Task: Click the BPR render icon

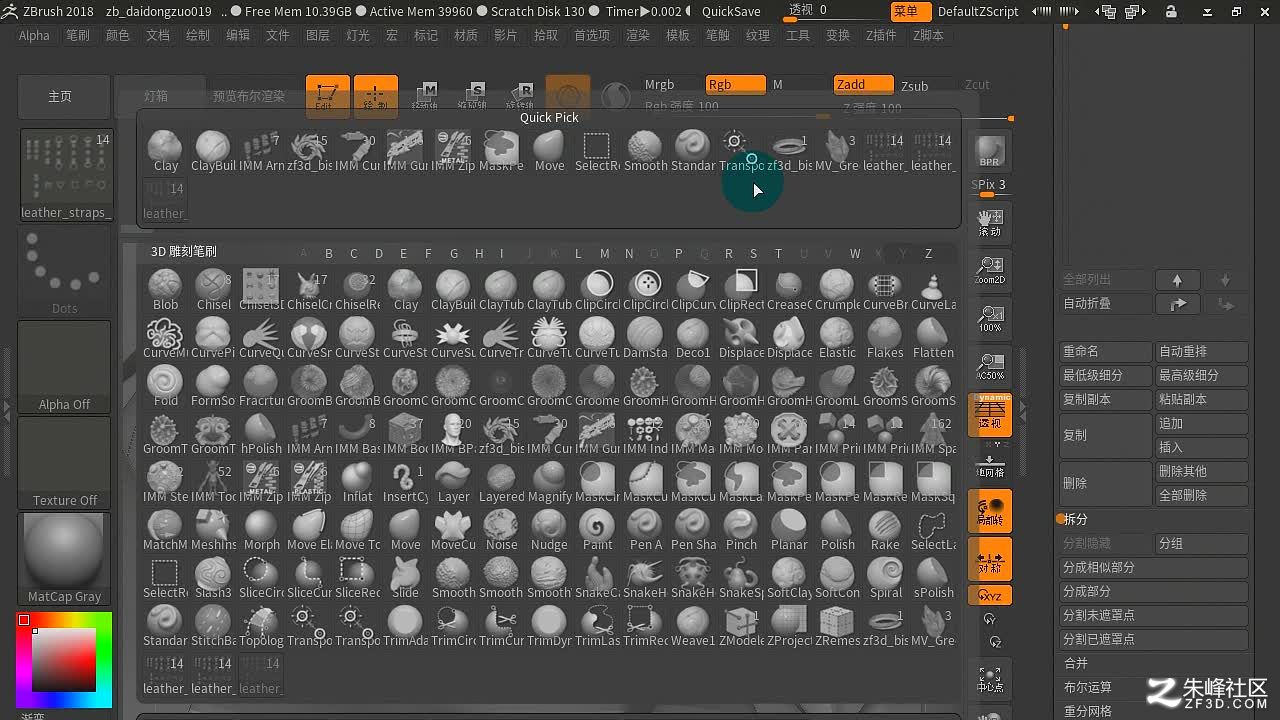Action: pyautogui.click(x=989, y=152)
